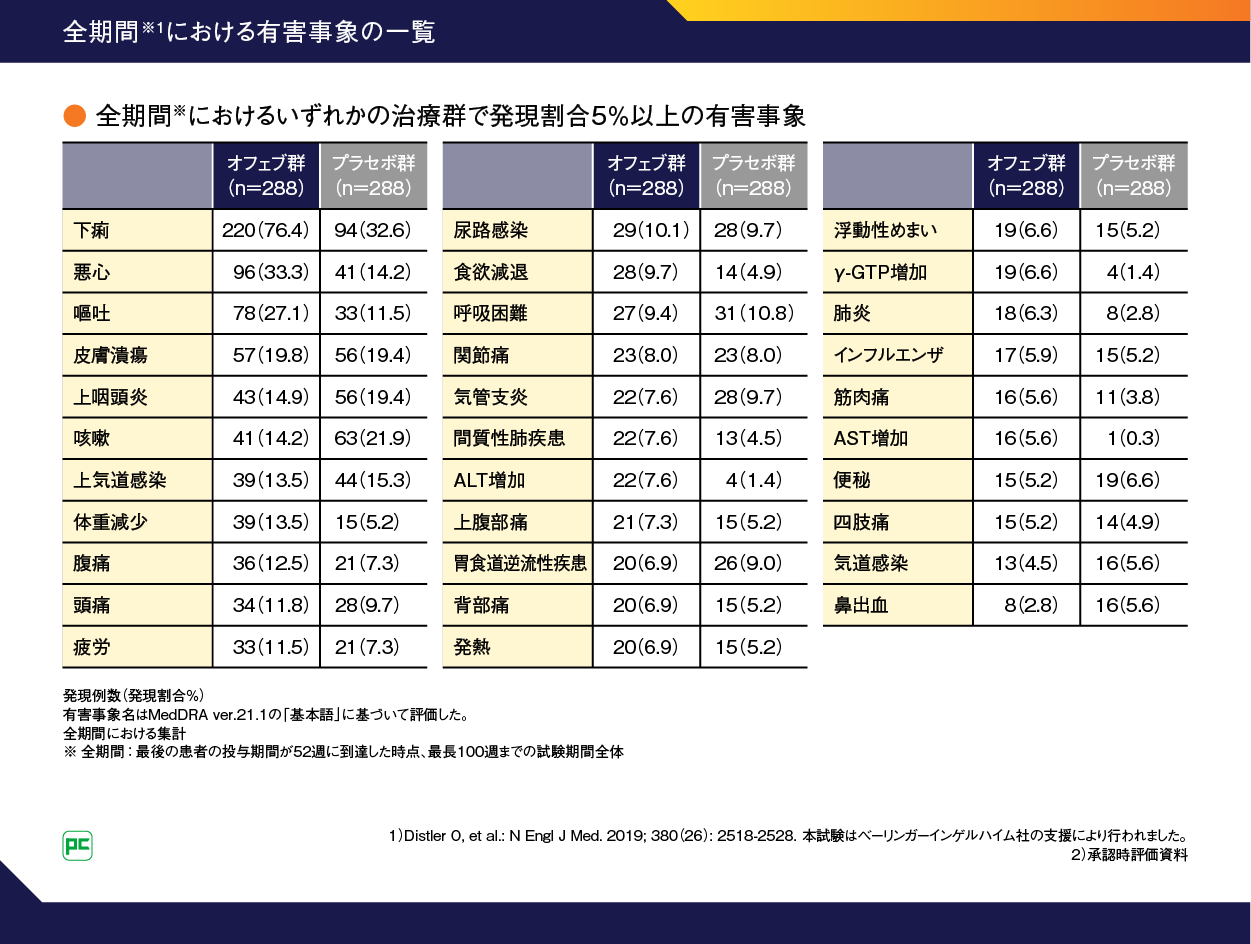Viewport: 1251px width, 944px height.
Task: Click the Distler O, et al. NEJM citation
Action: pyautogui.click(x=590, y=835)
